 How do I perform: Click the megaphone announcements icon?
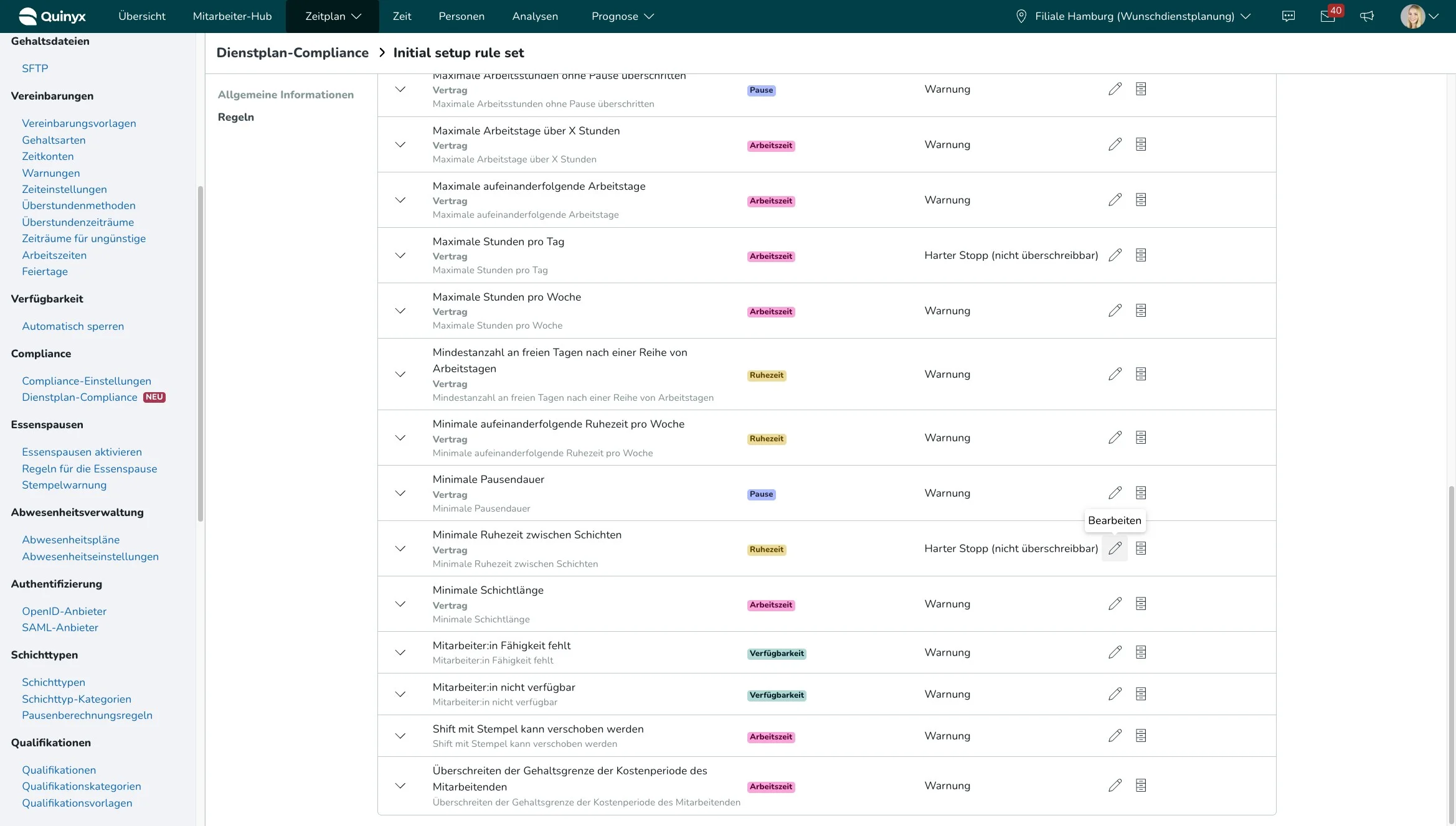pyautogui.click(x=1366, y=16)
